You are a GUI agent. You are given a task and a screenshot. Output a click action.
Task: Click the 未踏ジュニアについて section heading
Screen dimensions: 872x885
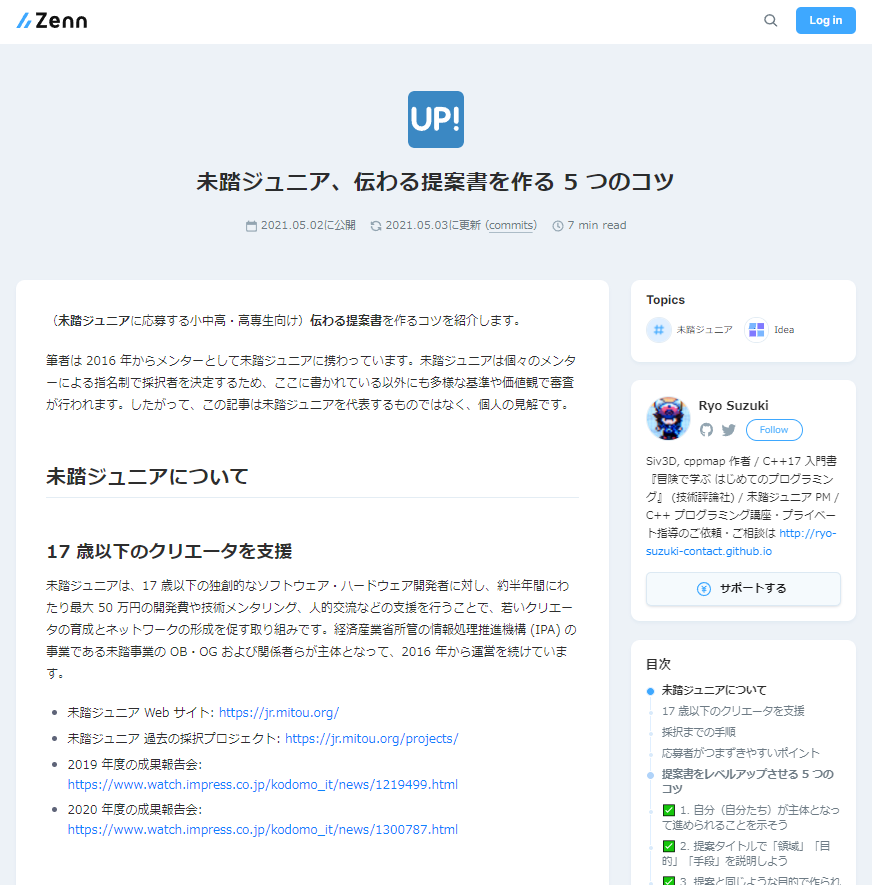pyautogui.click(x=147, y=476)
